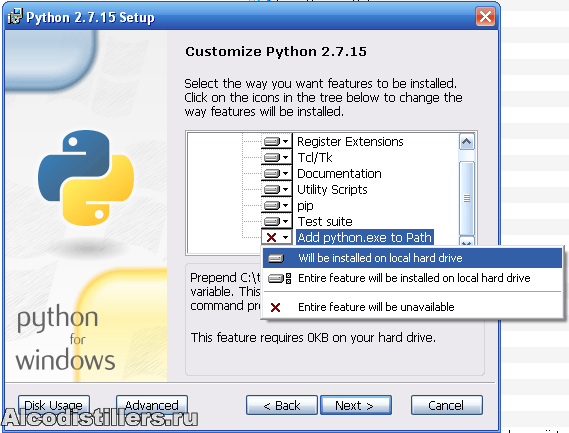Choose Entire feature will be unavailable
This screenshot has width=569, height=433.
coord(412,307)
